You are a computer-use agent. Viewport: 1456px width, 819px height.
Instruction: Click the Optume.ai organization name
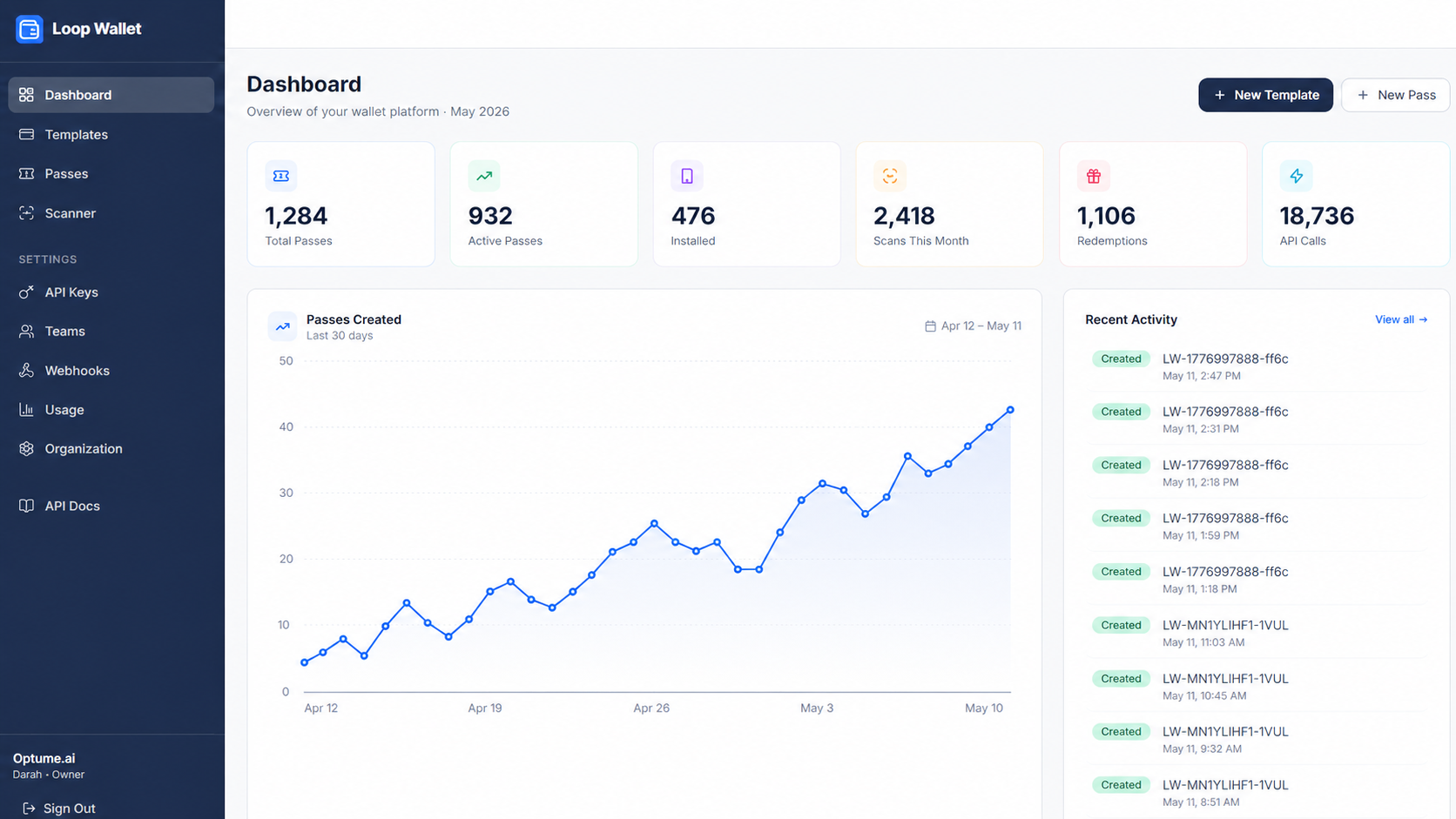44,758
